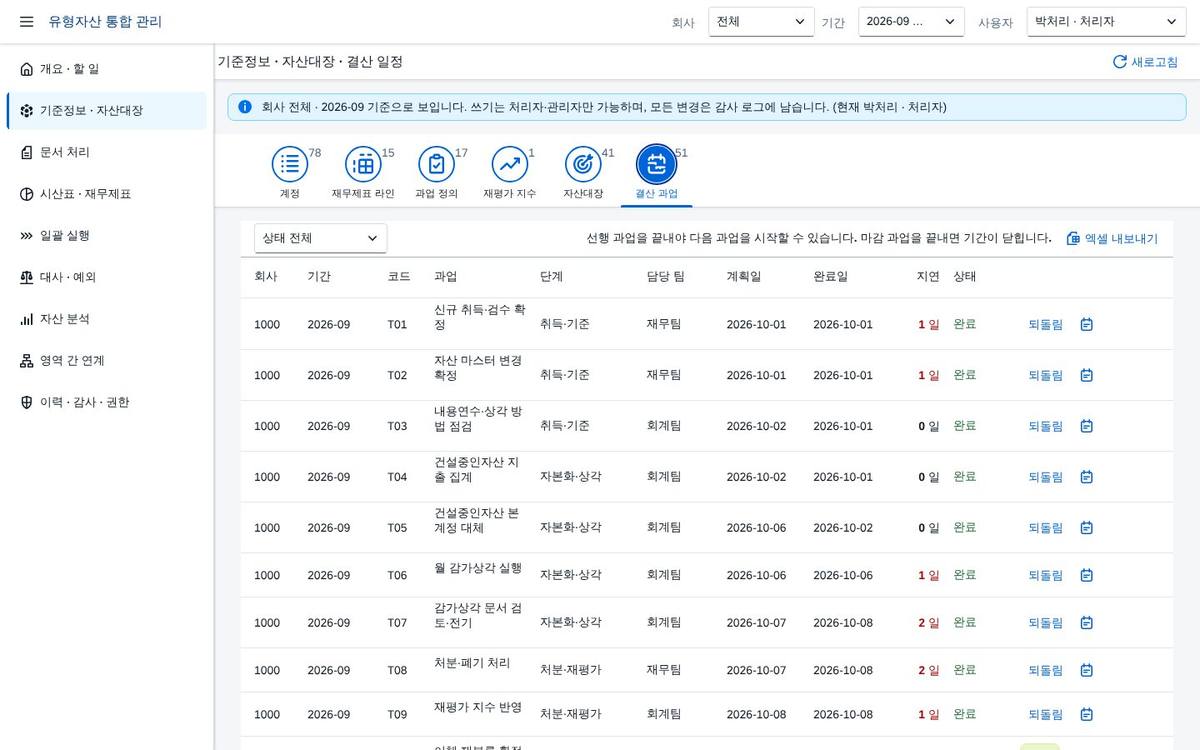Image resolution: width=1200 pixels, height=750 pixels.
Task: Click 되돌림 for task T08
Action: click(x=1046, y=671)
